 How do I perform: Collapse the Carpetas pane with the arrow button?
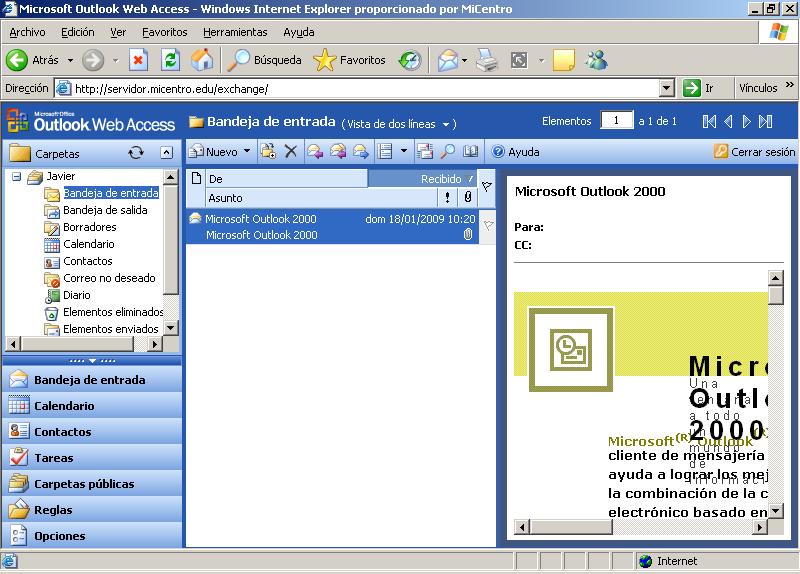coord(166,153)
